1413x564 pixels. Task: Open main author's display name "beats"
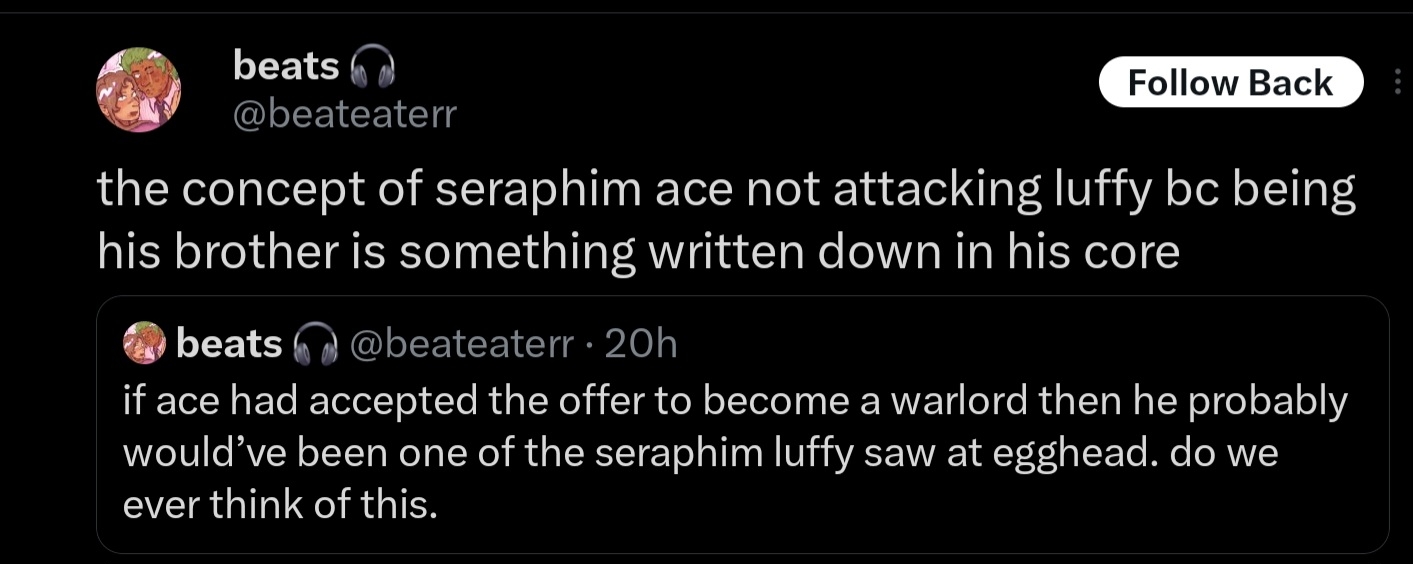286,66
